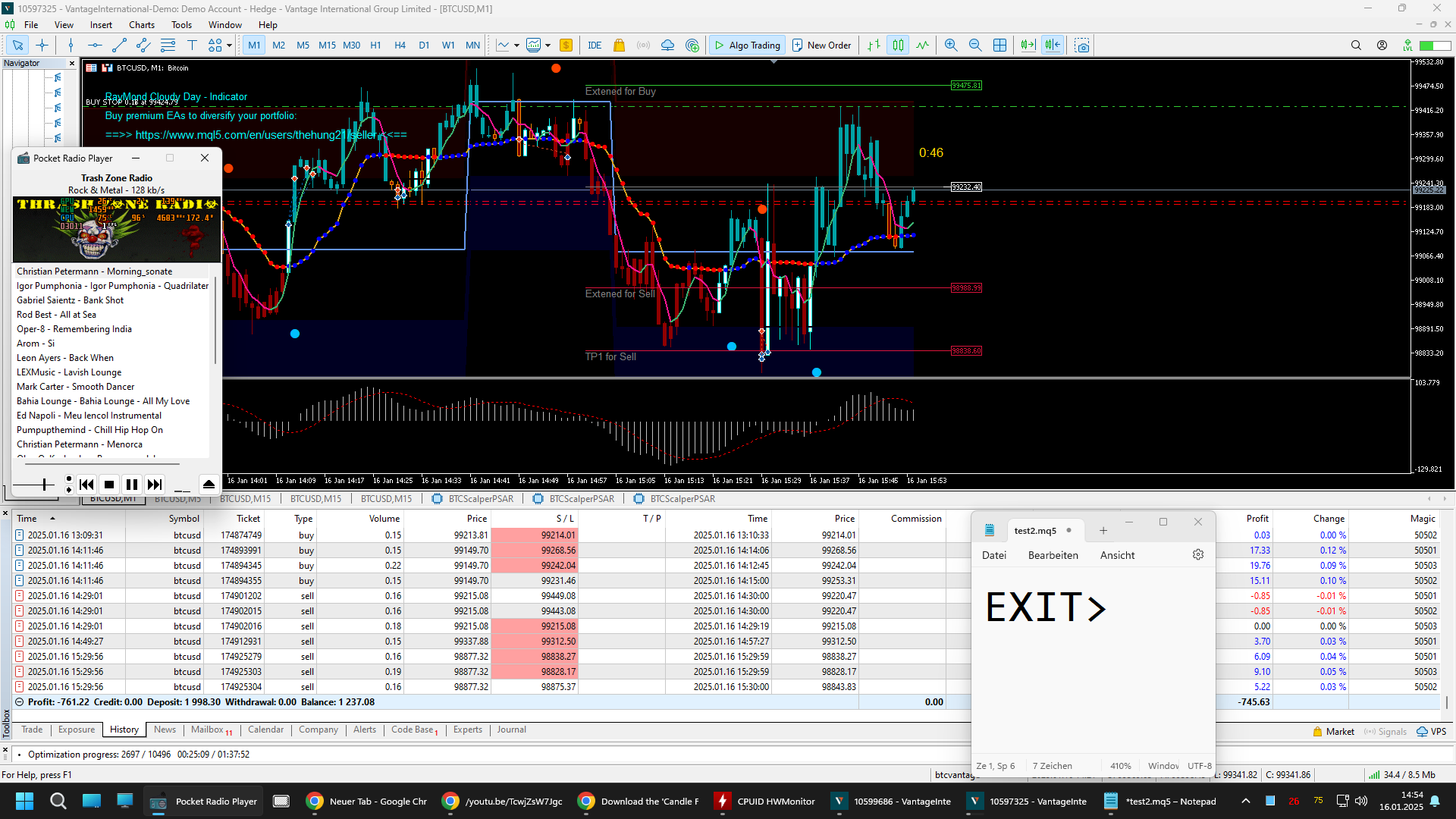The image size is (1456, 819).
Task: Open the tile windows grid icon
Action: pyautogui.click(x=1000, y=45)
